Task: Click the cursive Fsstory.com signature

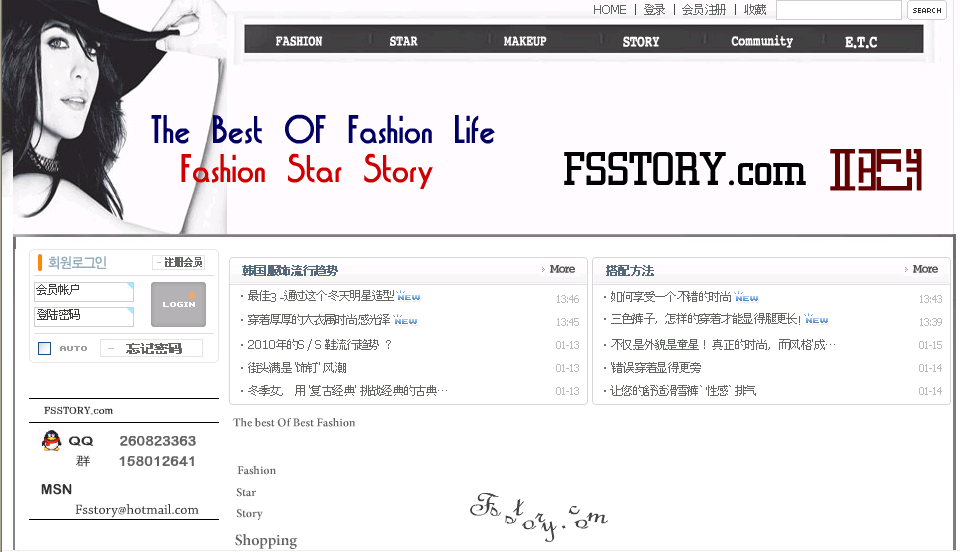Action: (x=539, y=515)
